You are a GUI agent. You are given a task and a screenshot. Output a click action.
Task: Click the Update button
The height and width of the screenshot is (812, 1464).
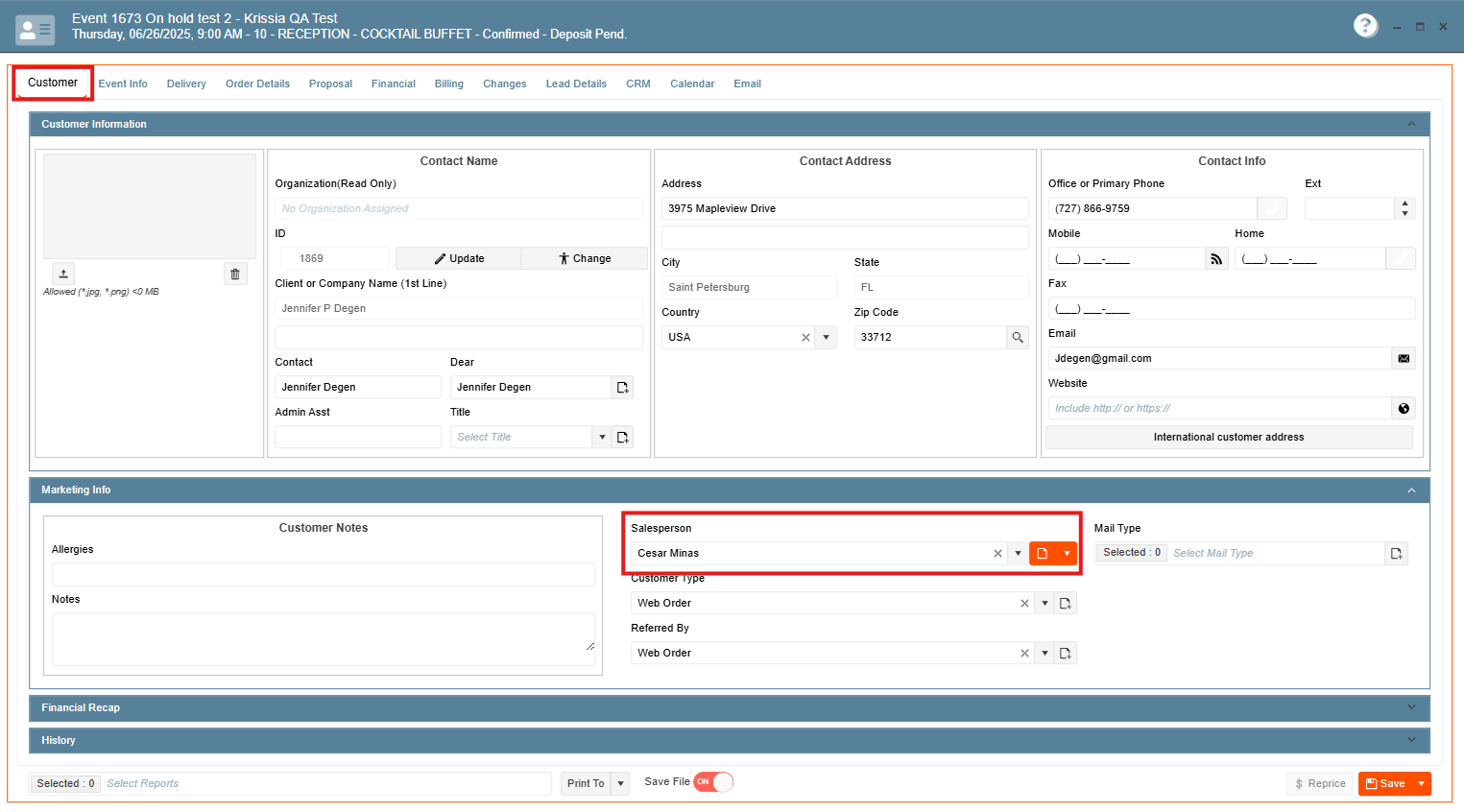pyautogui.click(x=459, y=258)
